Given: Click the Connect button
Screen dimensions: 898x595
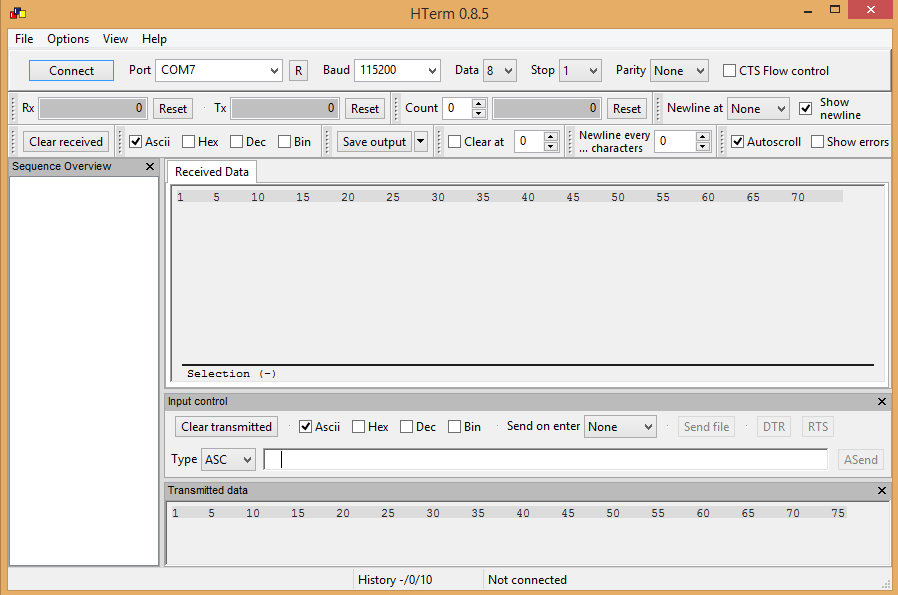Looking at the screenshot, I should click(x=70, y=70).
